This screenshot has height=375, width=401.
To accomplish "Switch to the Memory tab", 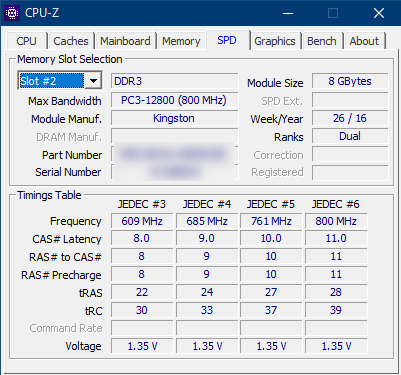I will pos(181,41).
